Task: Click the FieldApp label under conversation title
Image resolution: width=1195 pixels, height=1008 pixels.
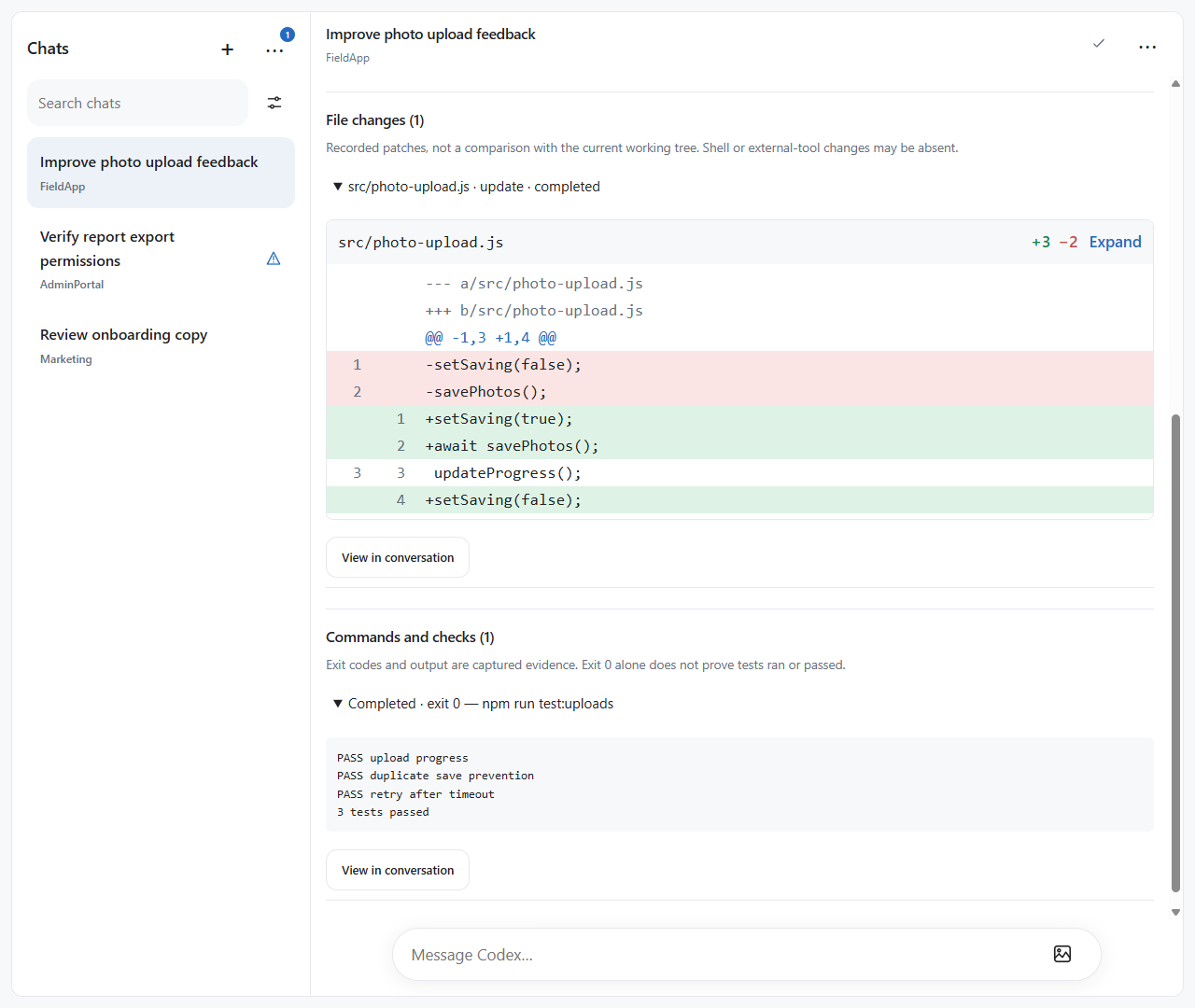Action: click(x=347, y=58)
